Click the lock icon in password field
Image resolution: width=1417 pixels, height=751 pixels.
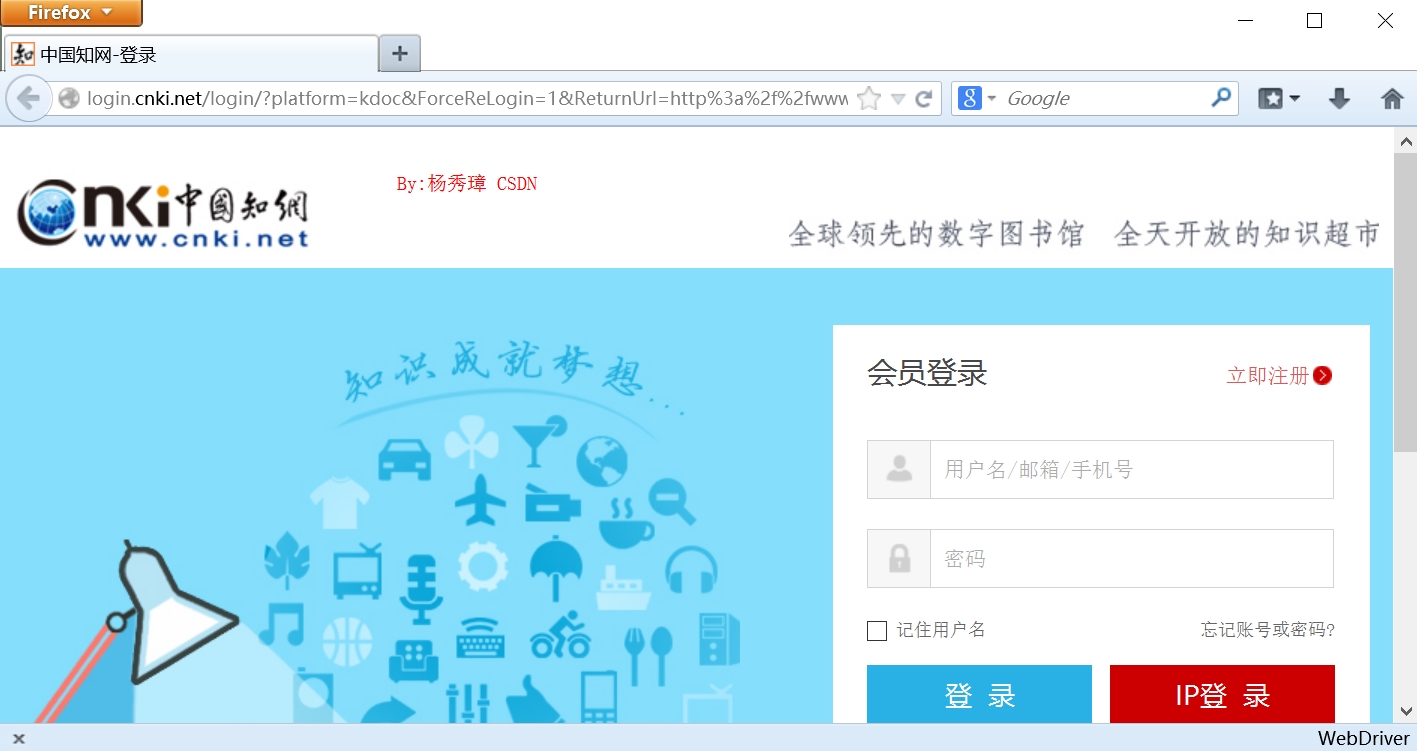(x=899, y=558)
